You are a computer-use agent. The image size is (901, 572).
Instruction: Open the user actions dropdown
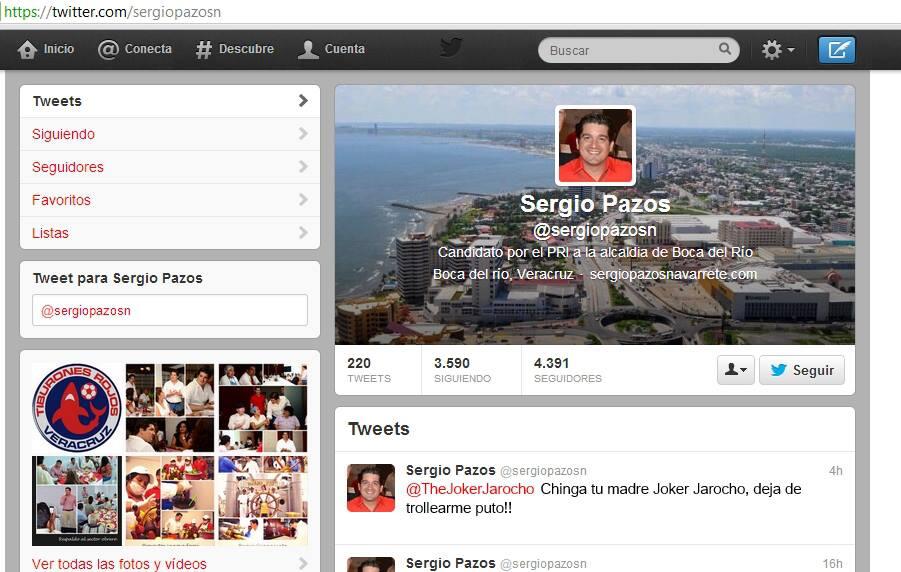(736, 370)
